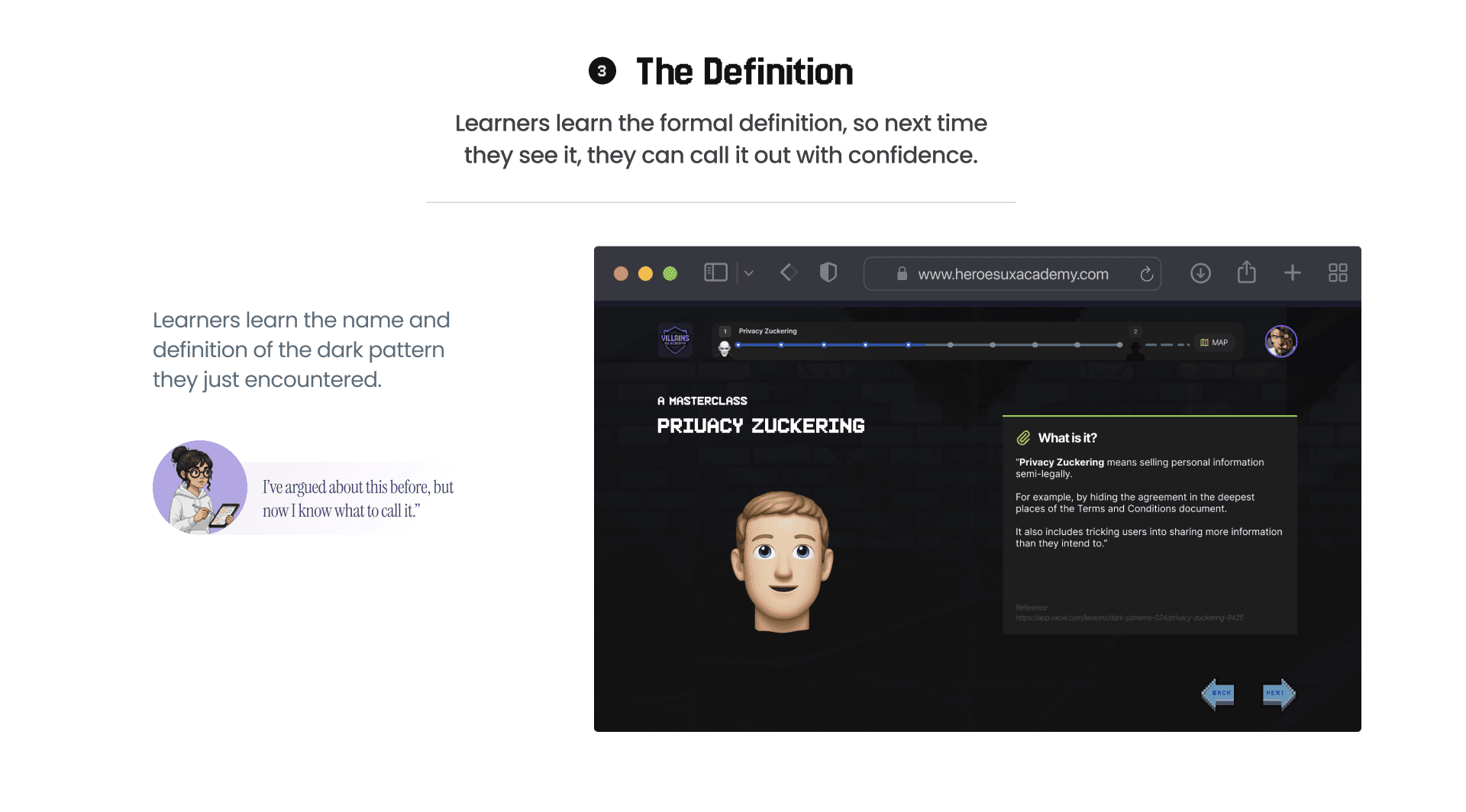
Task: Open the browser extension diamond icon
Action: [789, 272]
